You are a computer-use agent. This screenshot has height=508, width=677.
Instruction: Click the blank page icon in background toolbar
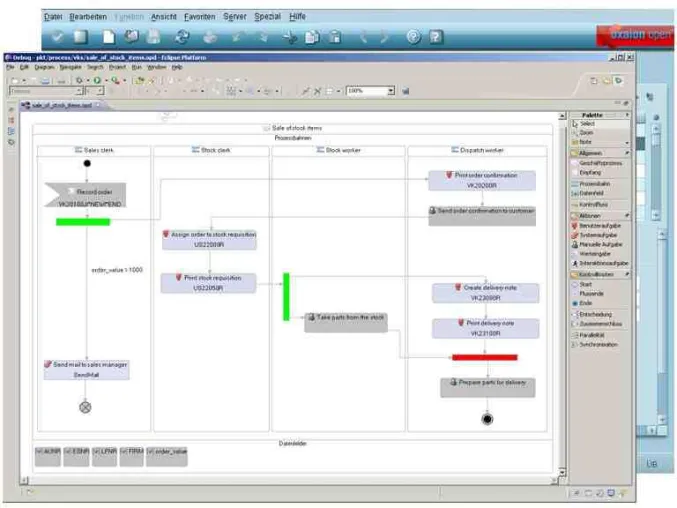click(x=108, y=37)
